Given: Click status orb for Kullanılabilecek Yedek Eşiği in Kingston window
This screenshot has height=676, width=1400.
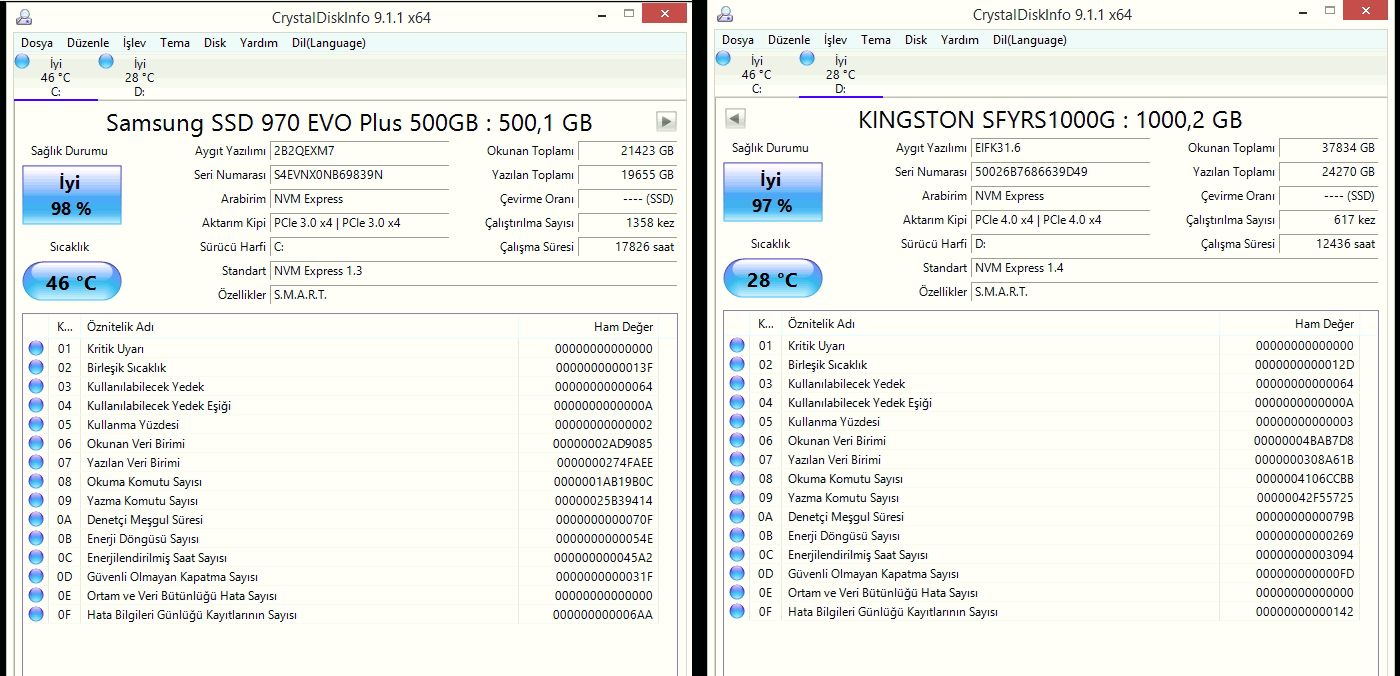Looking at the screenshot, I should (x=737, y=403).
